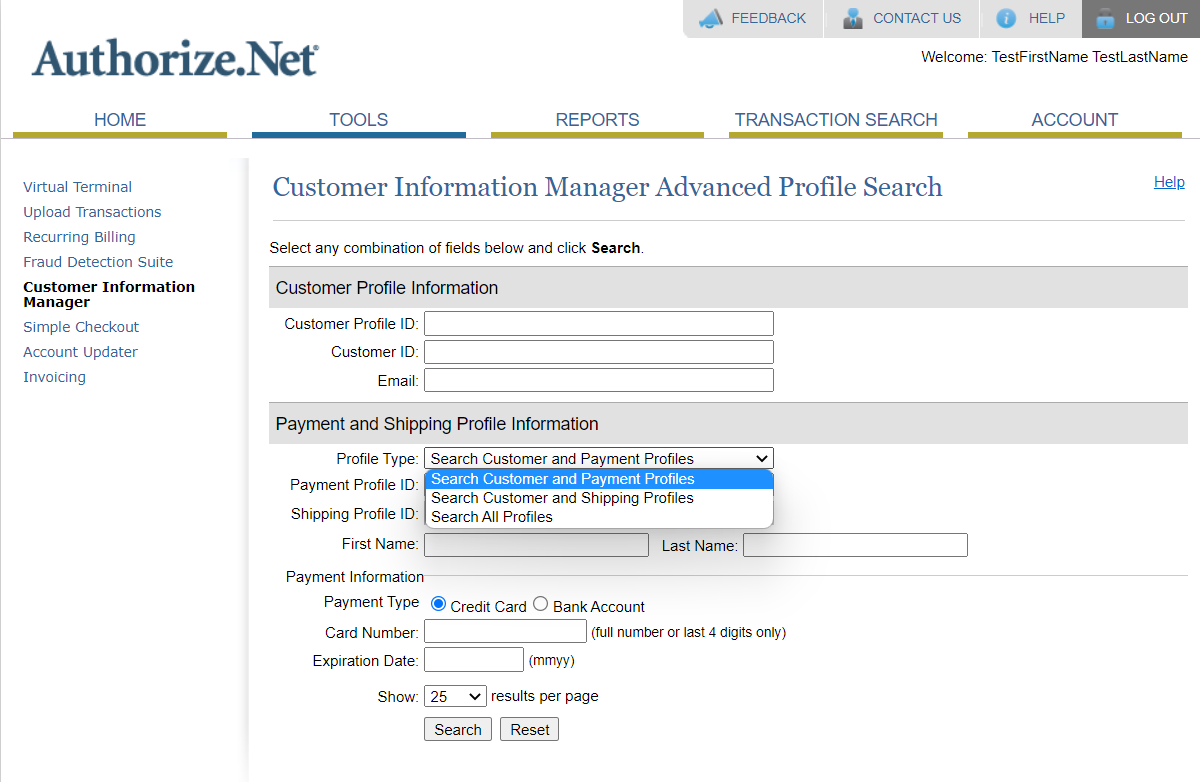Open the Help link beside page title

click(1169, 182)
